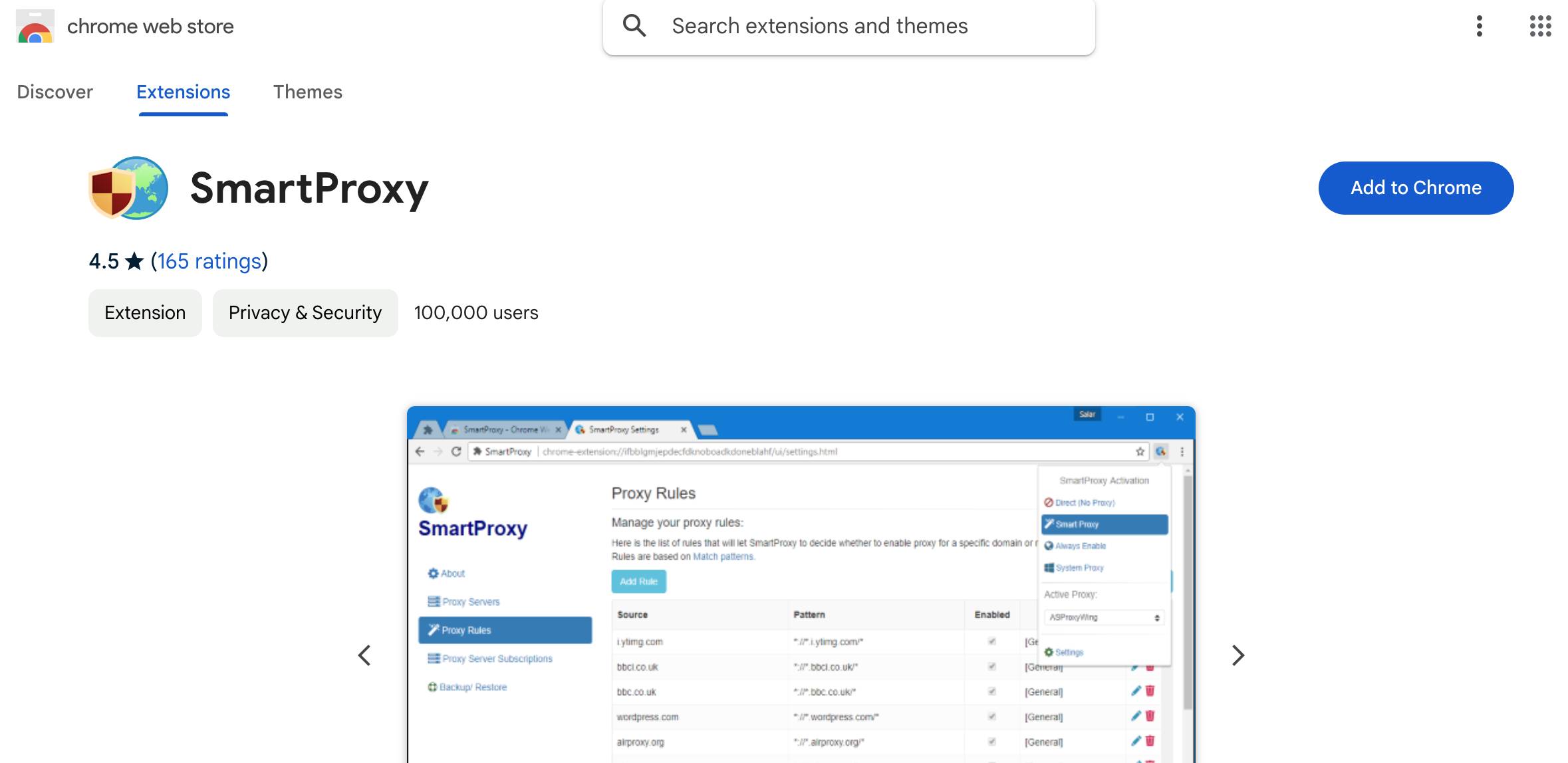Show the previous screenshot in the carousel
The width and height of the screenshot is (1568, 763).
click(x=364, y=655)
